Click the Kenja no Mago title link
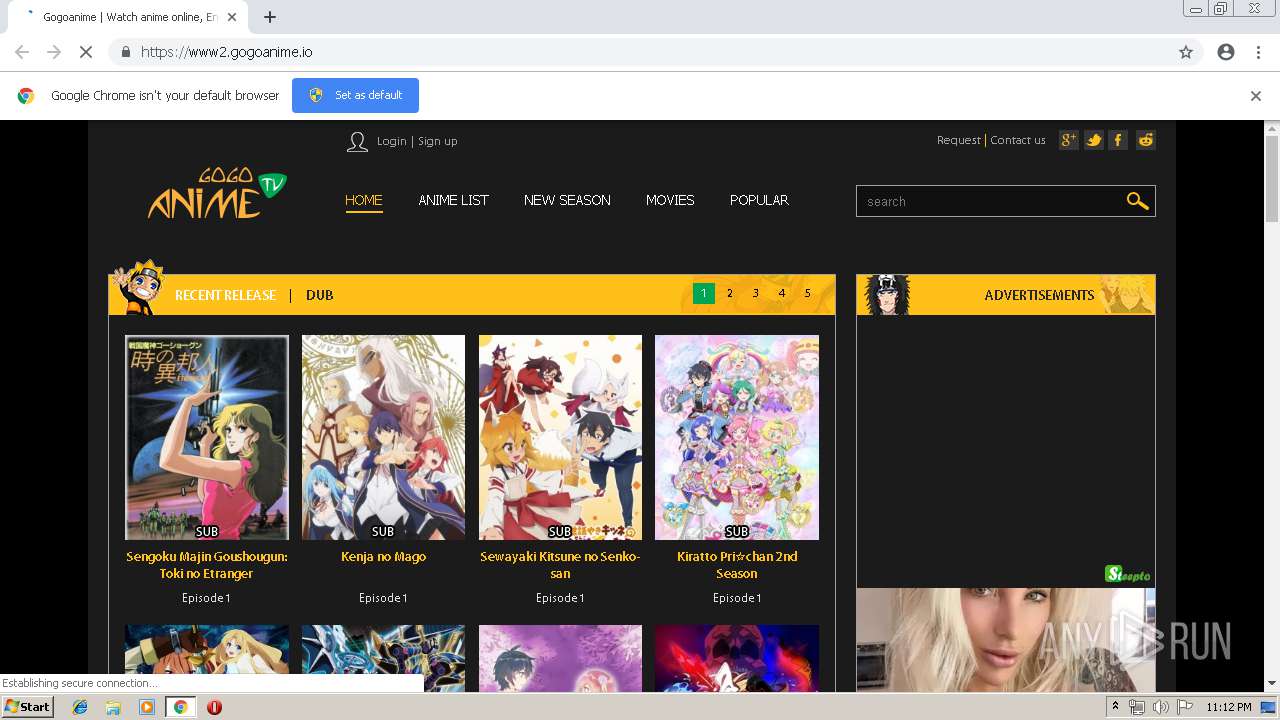The width and height of the screenshot is (1280, 720). click(x=383, y=557)
